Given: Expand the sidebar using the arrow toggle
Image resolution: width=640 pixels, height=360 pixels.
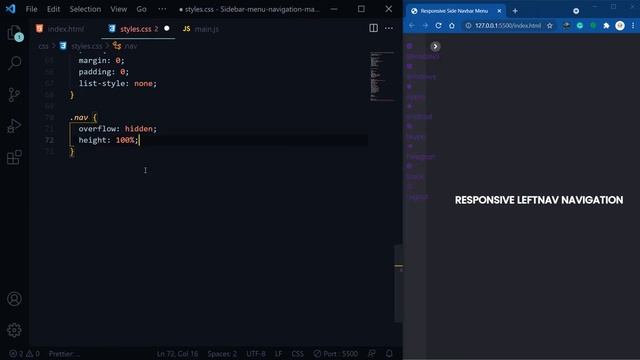Looking at the screenshot, I should 435,47.
